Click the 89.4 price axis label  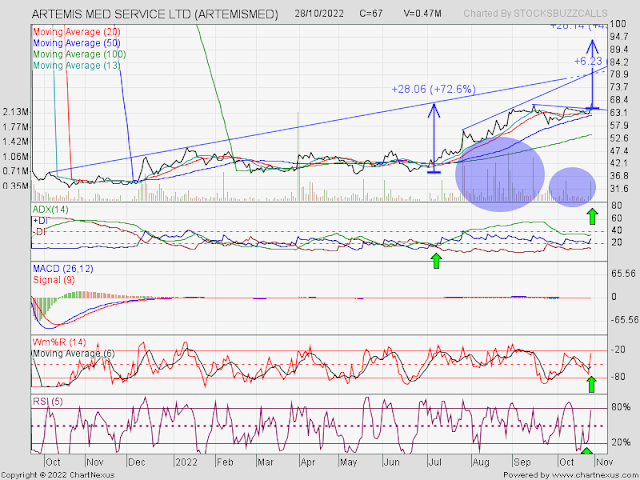click(x=619, y=49)
